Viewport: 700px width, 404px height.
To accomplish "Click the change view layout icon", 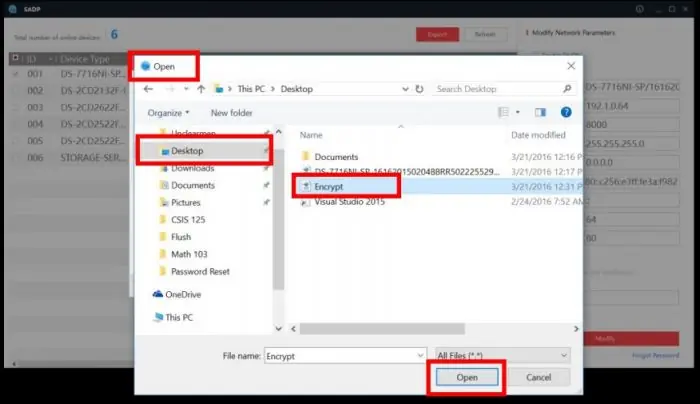I will pyautogui.click(x=503, y=113).
